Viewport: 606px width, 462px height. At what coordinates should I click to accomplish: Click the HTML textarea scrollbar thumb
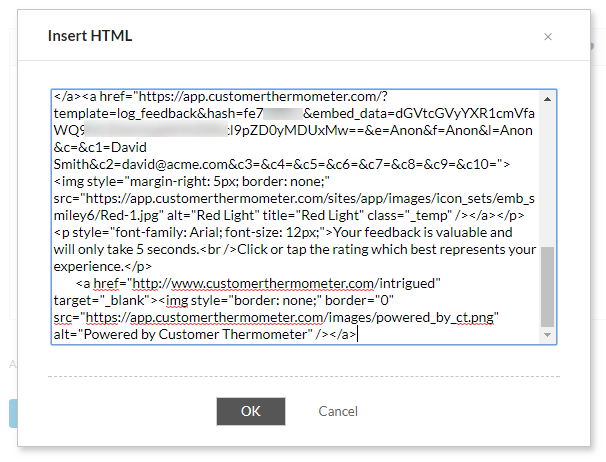(x=547, y=287)
